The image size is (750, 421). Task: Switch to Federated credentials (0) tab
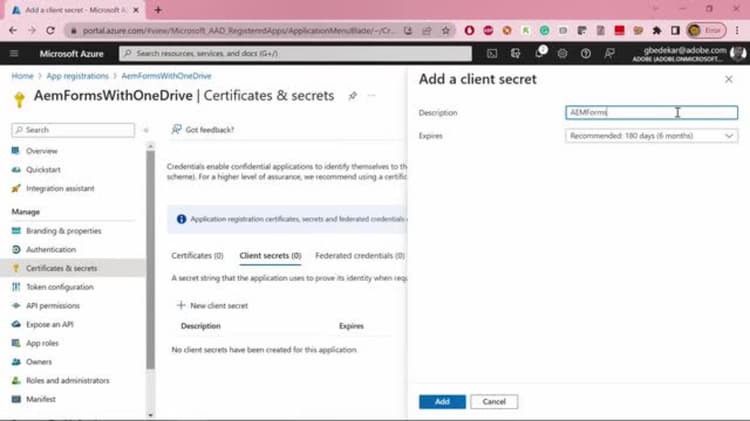coord(360,256)
